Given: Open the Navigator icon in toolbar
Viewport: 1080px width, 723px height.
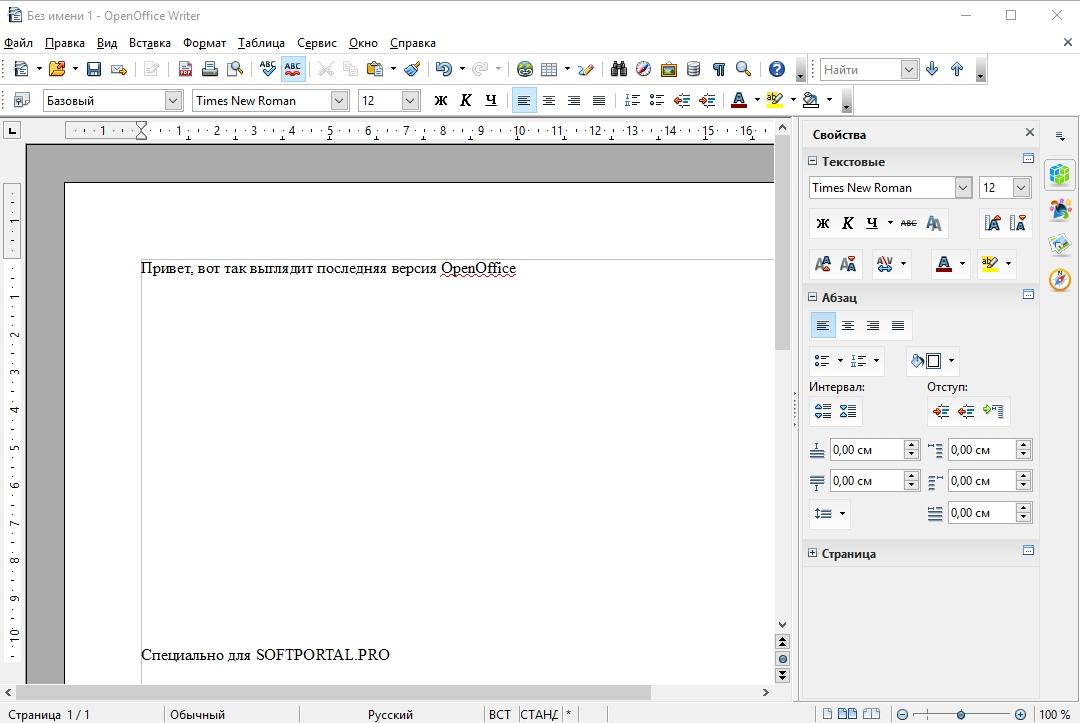Looking at the screenshot, I should (643, 69).
